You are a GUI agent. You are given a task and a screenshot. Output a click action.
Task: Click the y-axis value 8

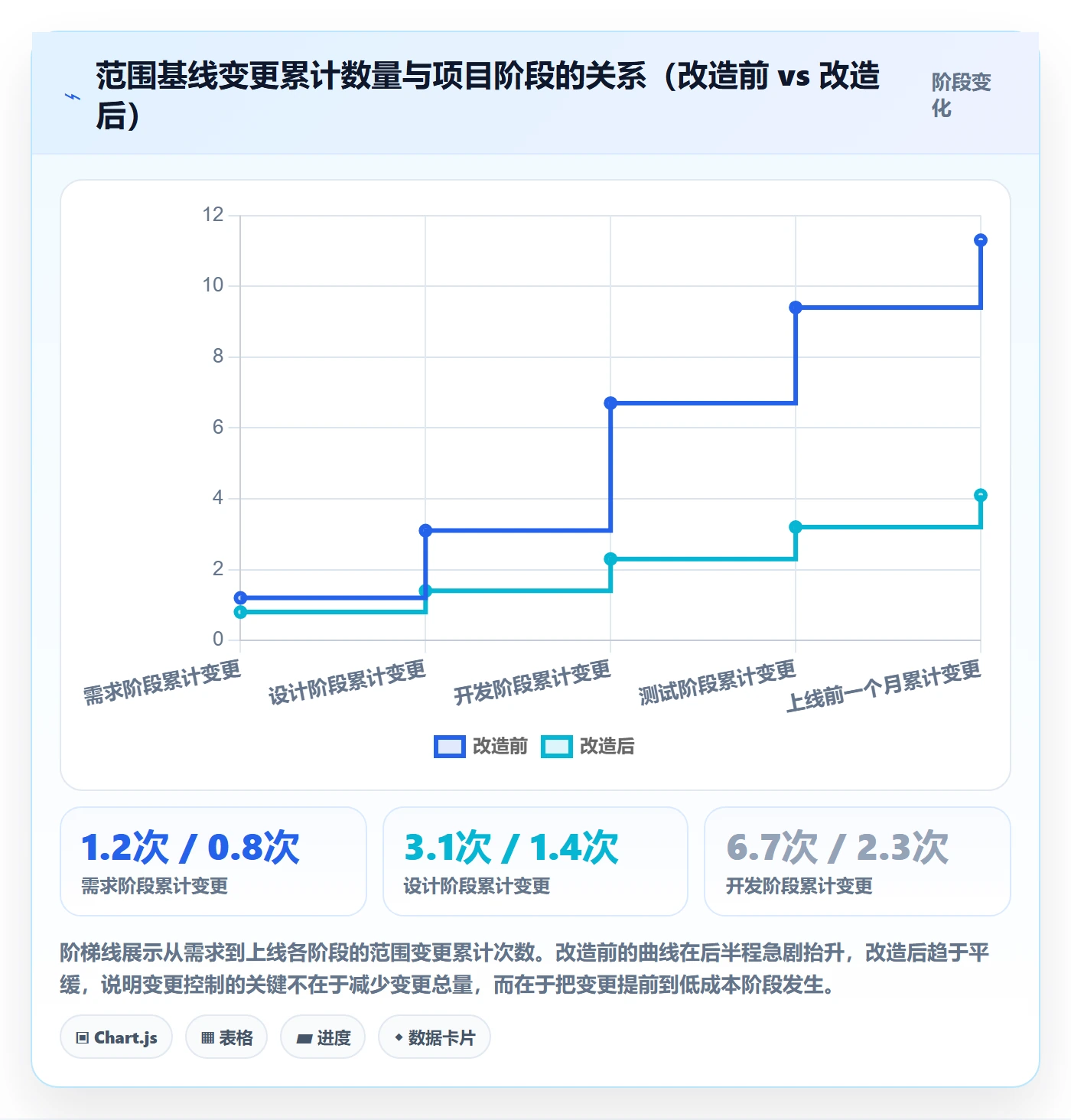click(218, 357)
